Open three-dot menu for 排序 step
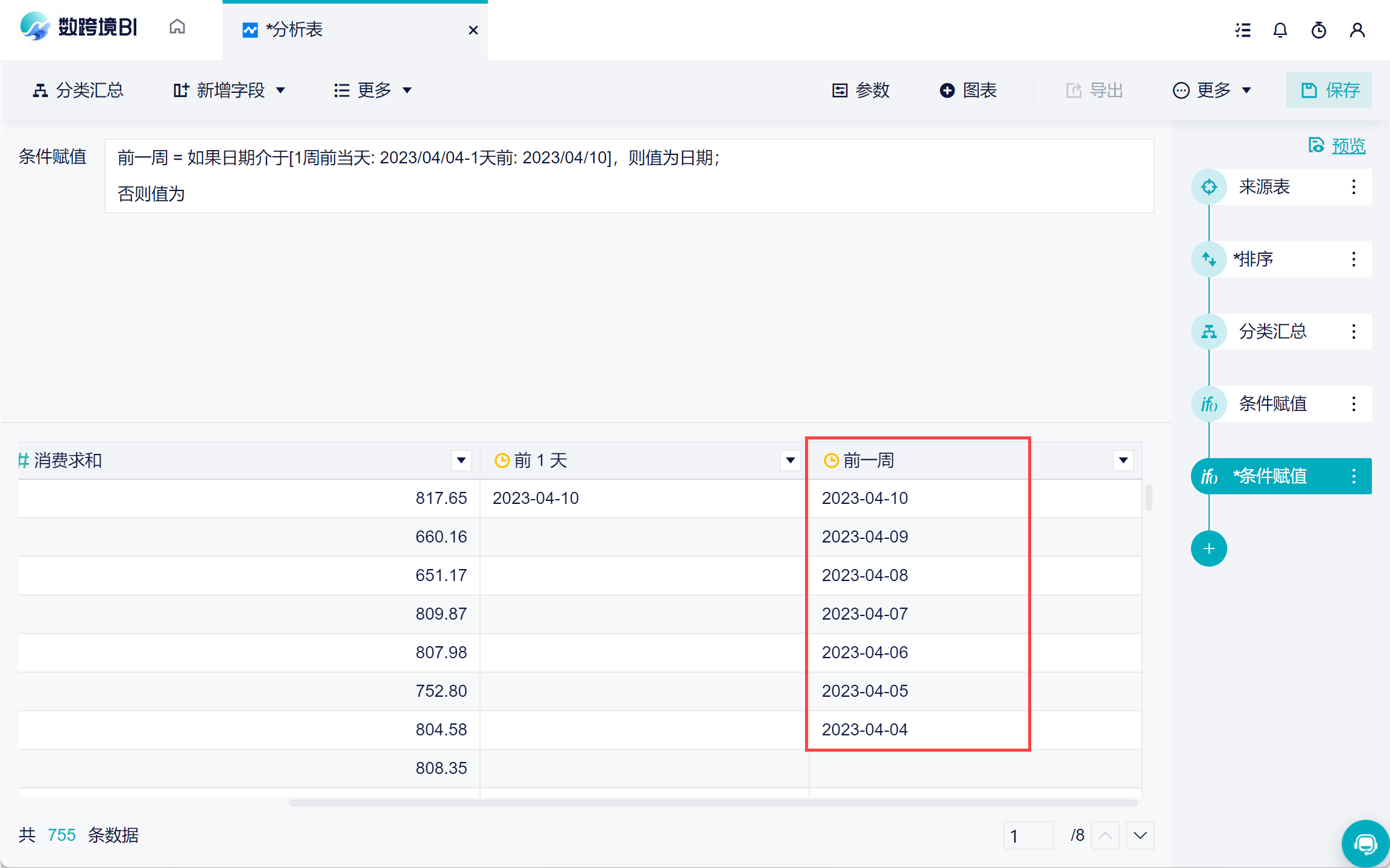Viewport: 1390px width, 868px height. pyautogui.click(x=1354, y=259)
